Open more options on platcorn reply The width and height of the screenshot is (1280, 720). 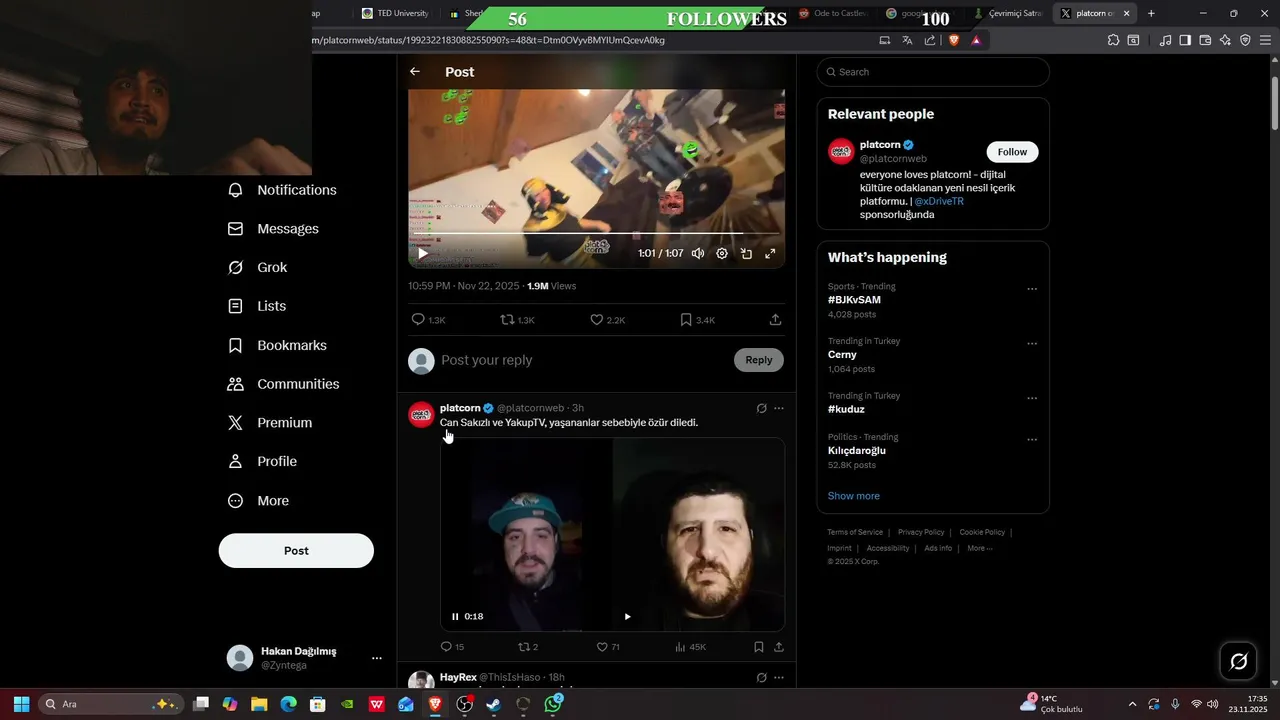pyautogui.click(x=779, y=408)
